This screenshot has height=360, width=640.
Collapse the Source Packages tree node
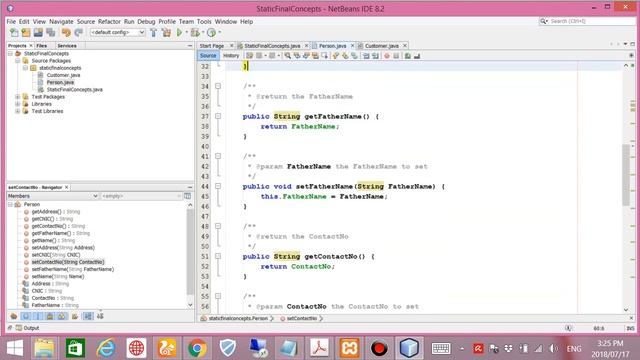(18, 61)
